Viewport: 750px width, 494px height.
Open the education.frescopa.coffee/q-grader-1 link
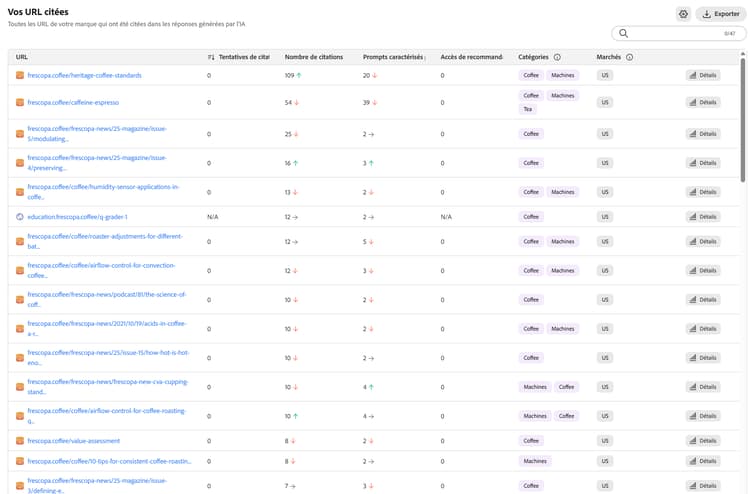(x=77, y=217)
